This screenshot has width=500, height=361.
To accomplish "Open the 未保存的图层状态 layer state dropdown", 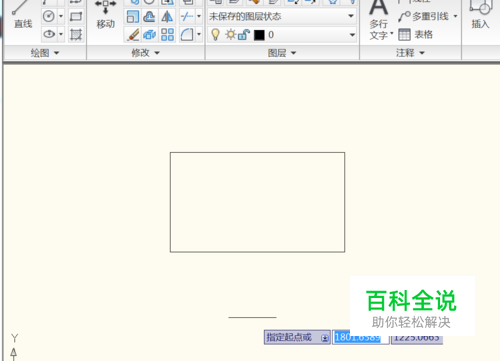I will pos(282,16).
